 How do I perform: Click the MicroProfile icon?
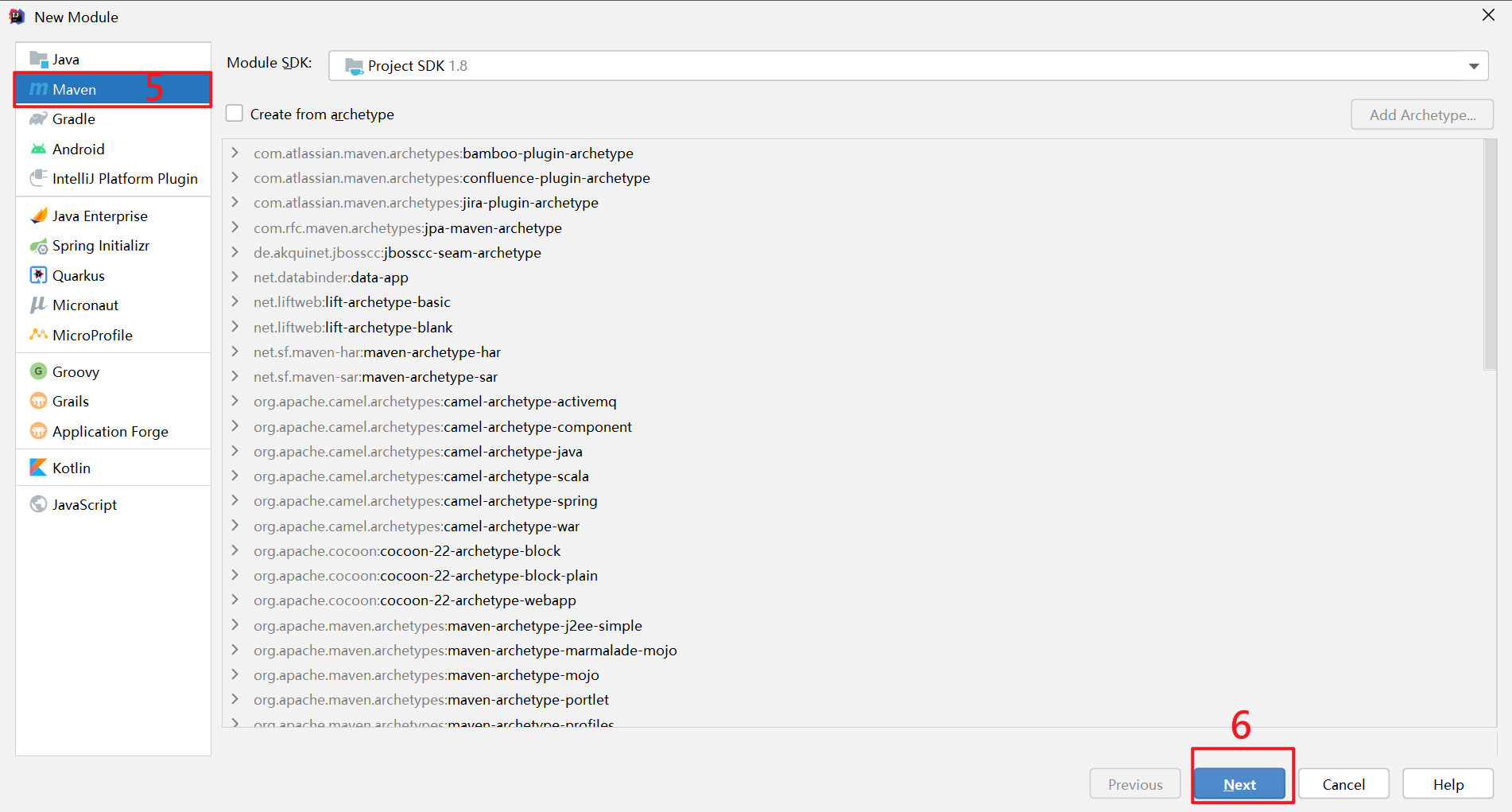click(x=38, y=335)
